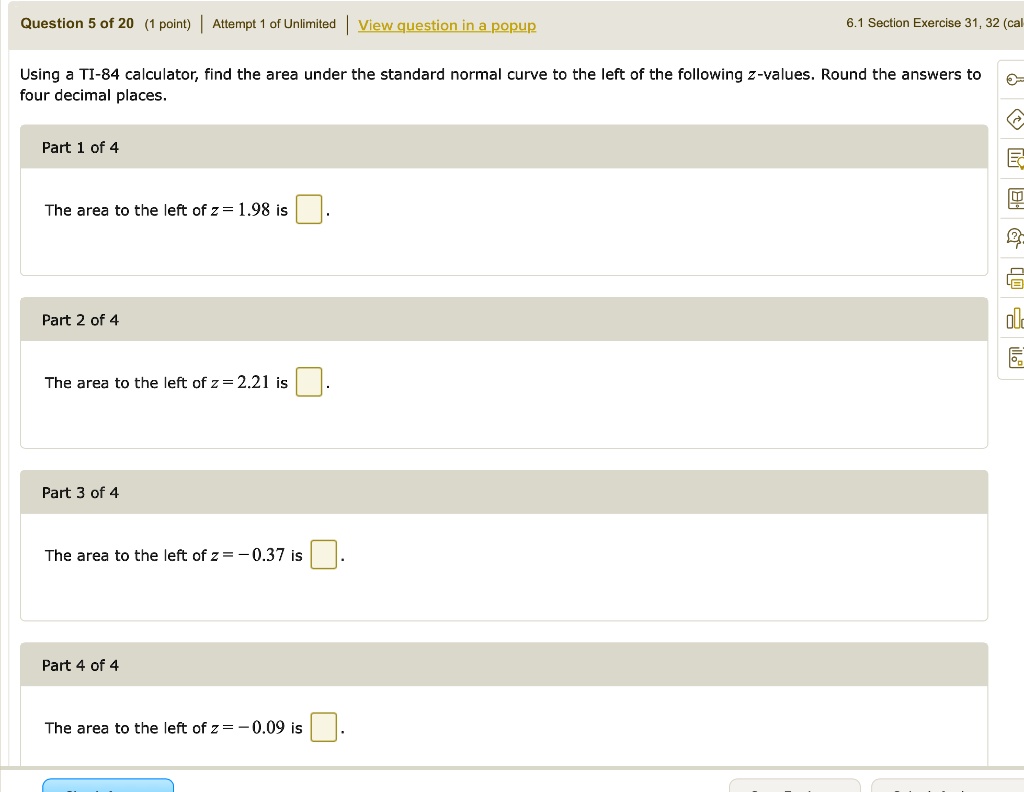Screen dimensions: 1024x792
Task: Open the eTextbook icon in the sidebar
Action: 1014,197
